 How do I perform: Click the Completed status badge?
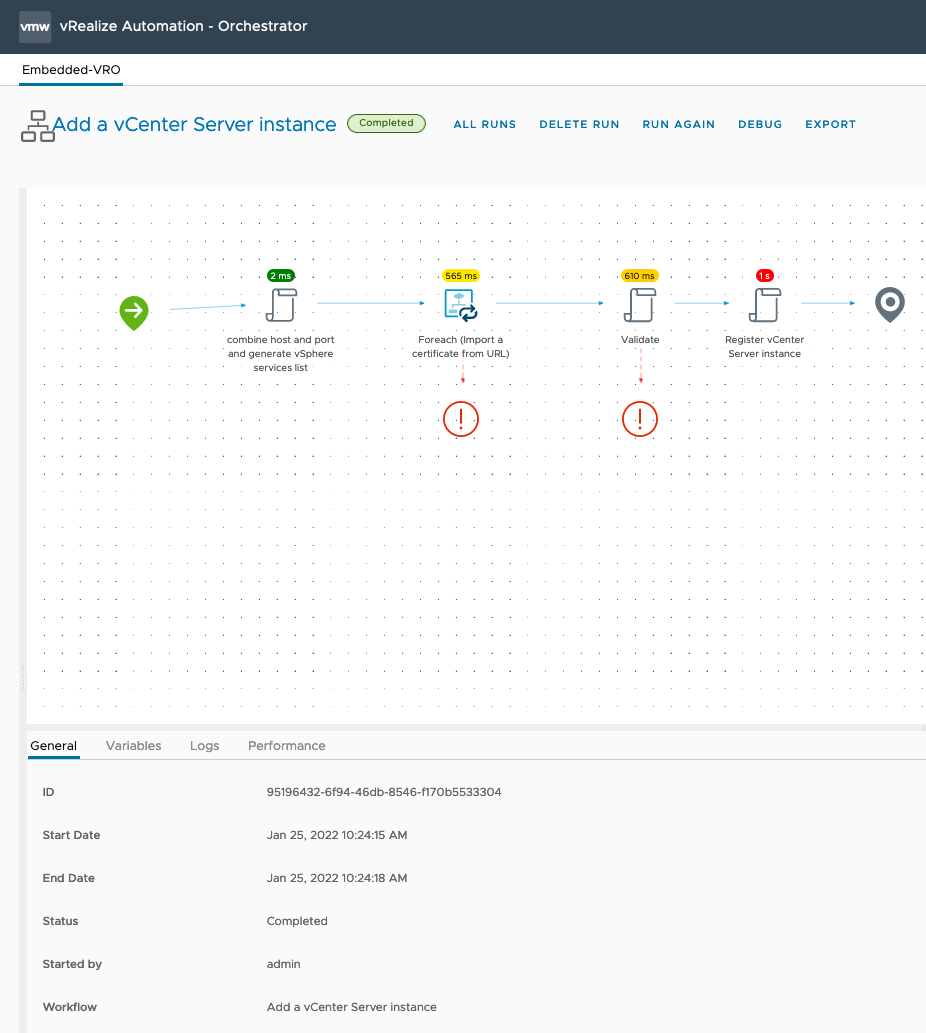click(x=387, y=123)
